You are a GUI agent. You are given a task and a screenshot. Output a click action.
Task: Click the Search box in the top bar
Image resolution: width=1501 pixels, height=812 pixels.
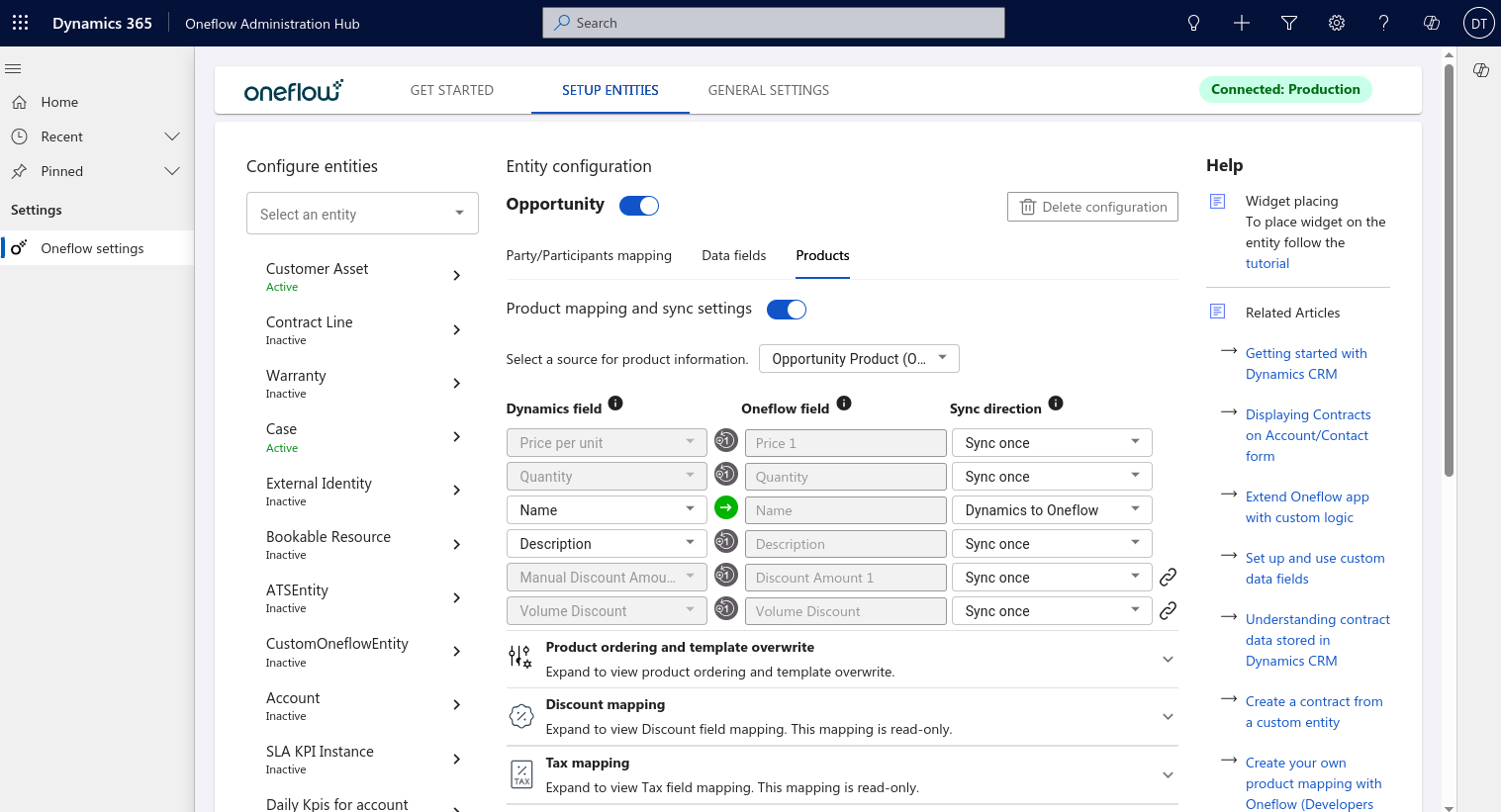[774, 23]
